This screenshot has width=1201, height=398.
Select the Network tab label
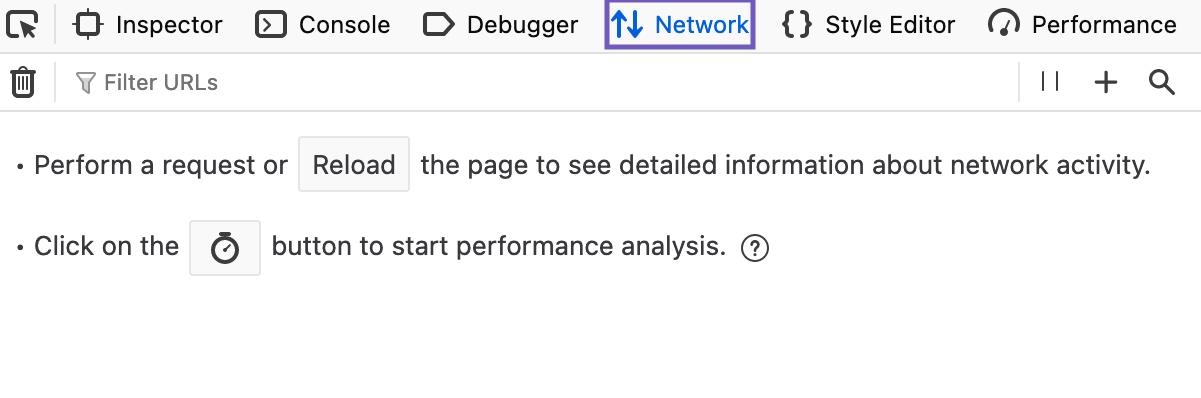pos(702,25)
